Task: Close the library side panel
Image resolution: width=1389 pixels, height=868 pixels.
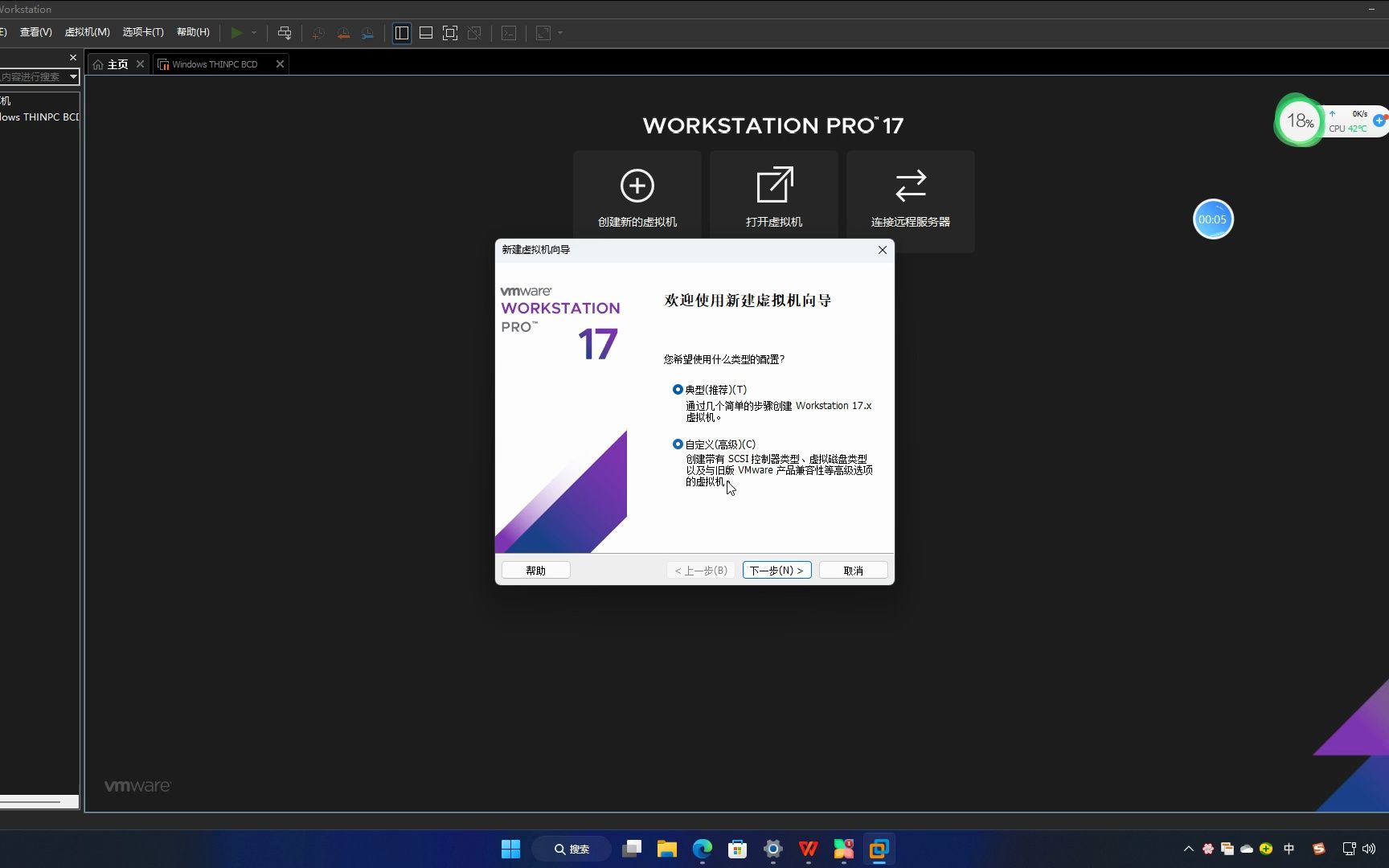Action: (x=73, y=58)
